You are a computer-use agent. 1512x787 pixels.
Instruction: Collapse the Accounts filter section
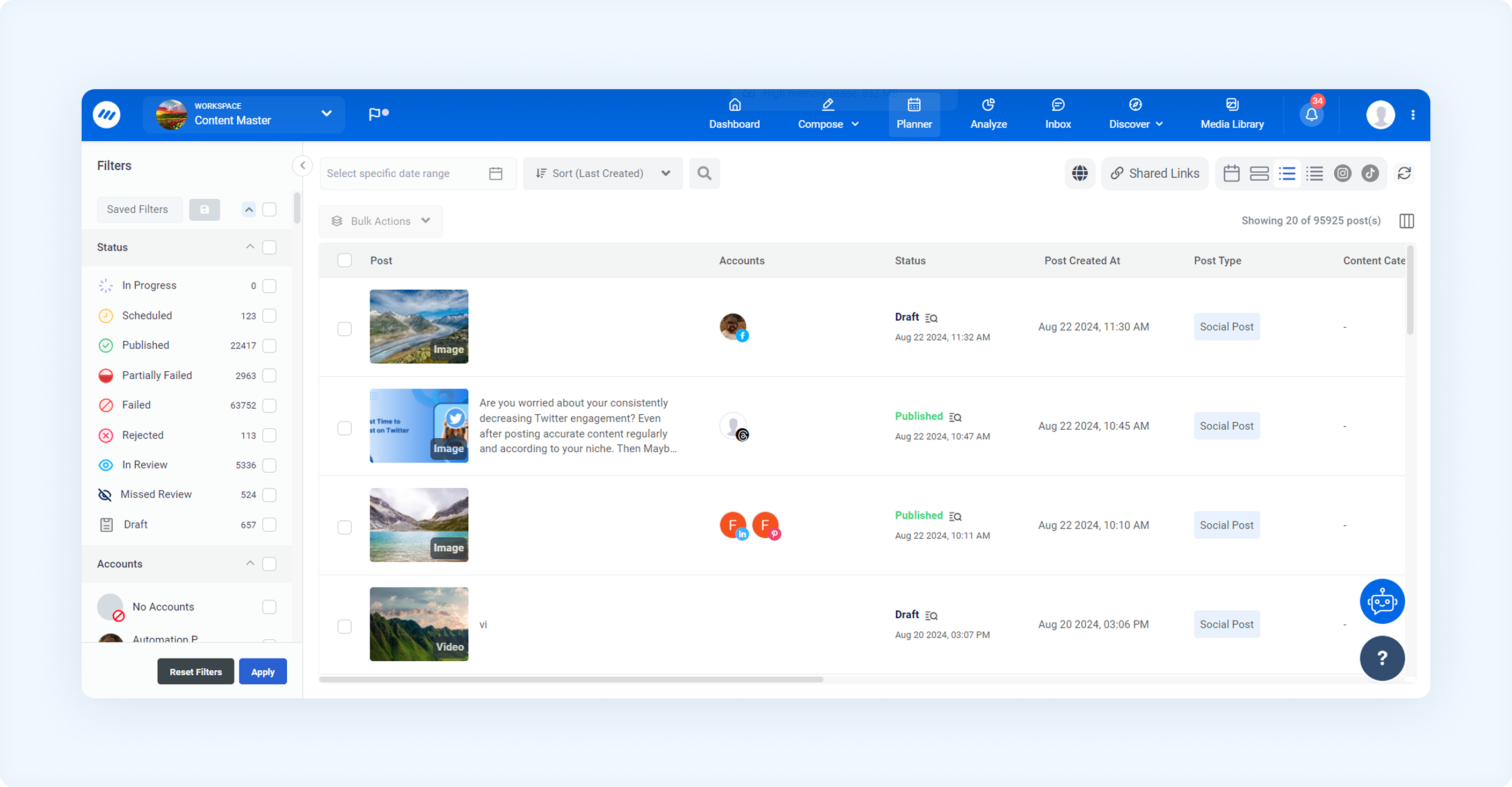click(250, 564)
